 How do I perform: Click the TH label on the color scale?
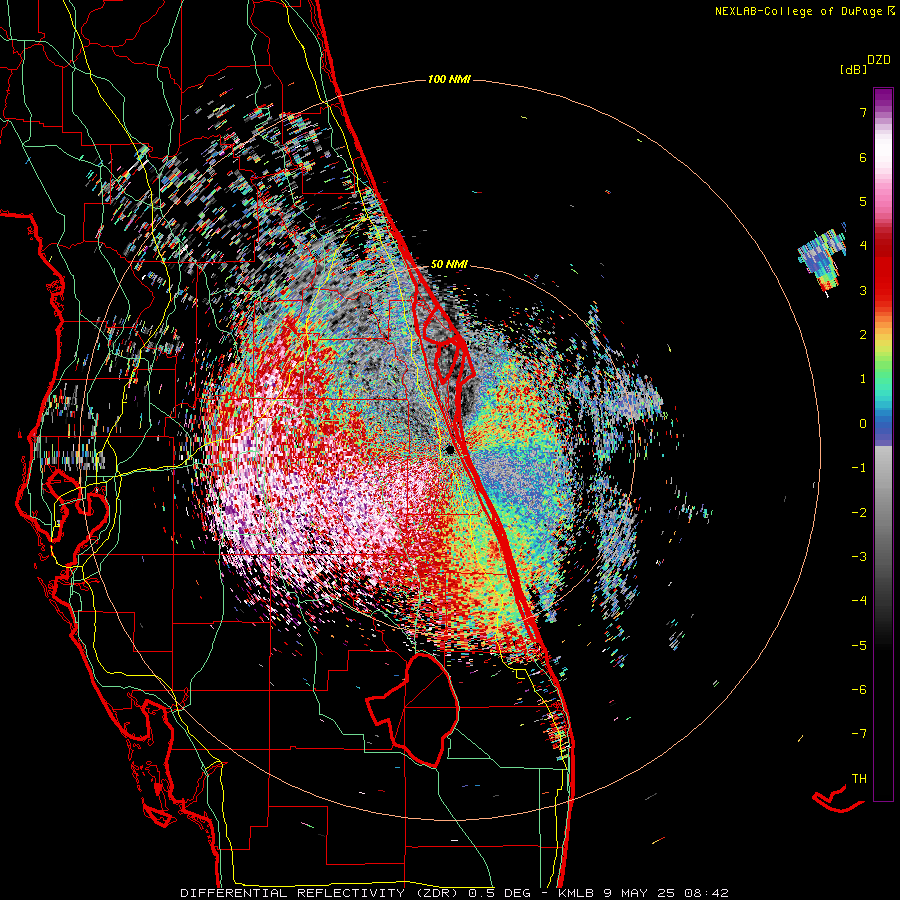click(859, 779)
